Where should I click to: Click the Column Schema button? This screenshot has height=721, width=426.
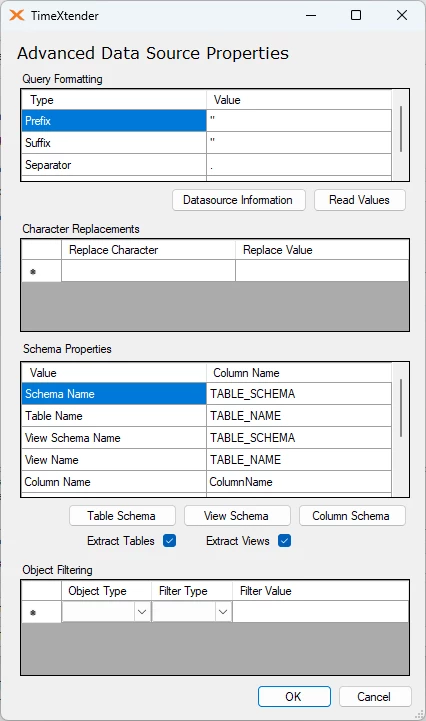(352, 516)
